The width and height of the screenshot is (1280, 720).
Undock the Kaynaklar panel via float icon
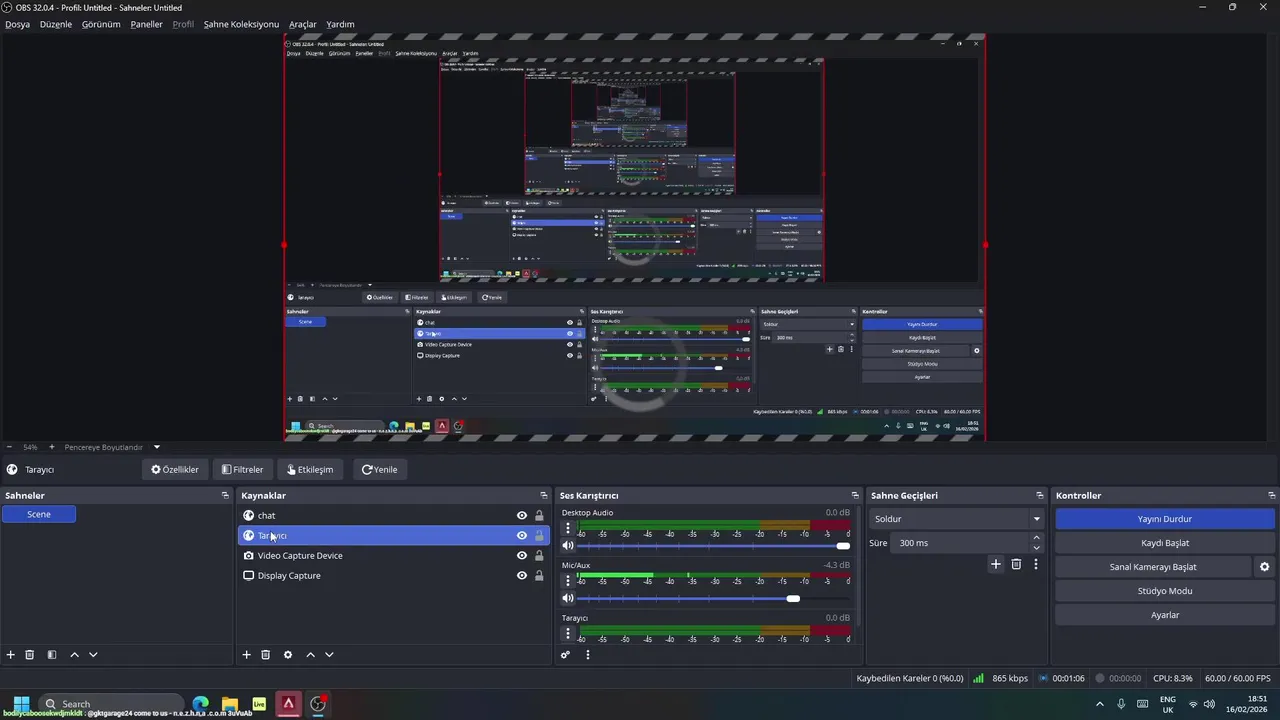(x=544, y=496)
